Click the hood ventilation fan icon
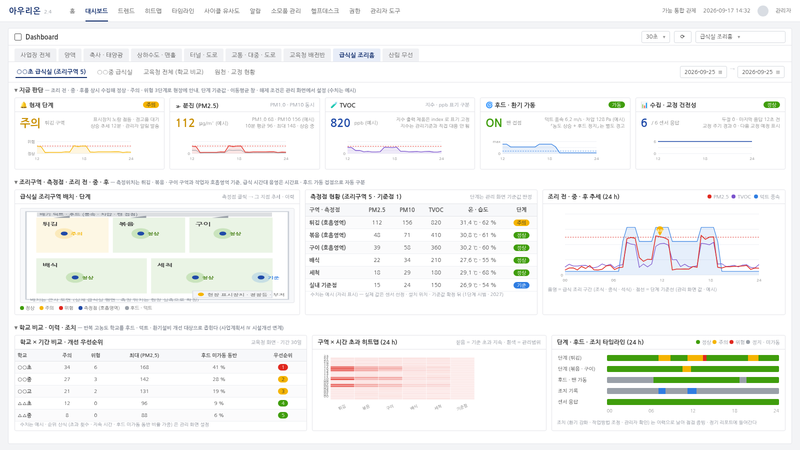 tap(489, 105)
